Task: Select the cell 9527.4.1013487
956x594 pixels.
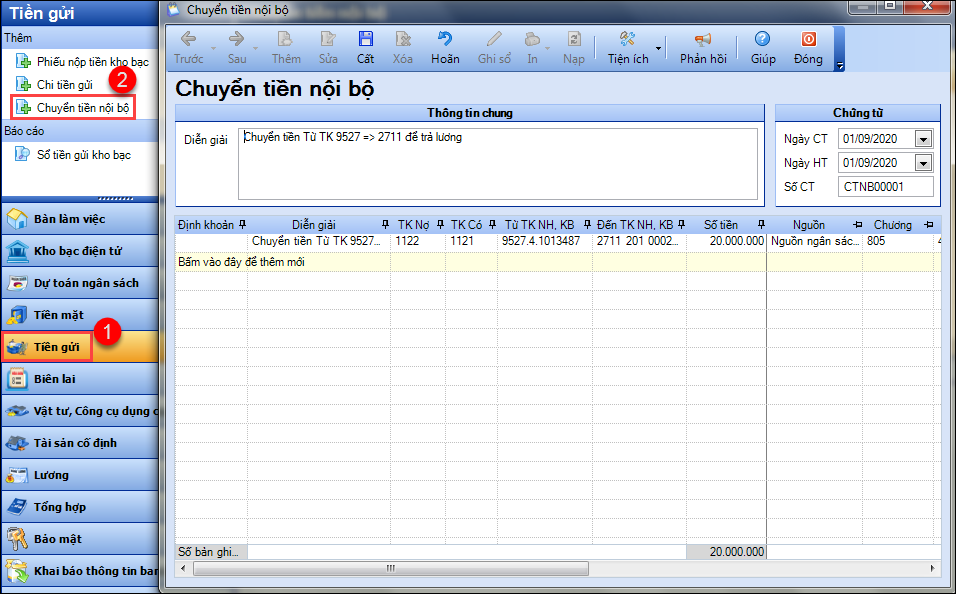Action: [x=544, y=241]
